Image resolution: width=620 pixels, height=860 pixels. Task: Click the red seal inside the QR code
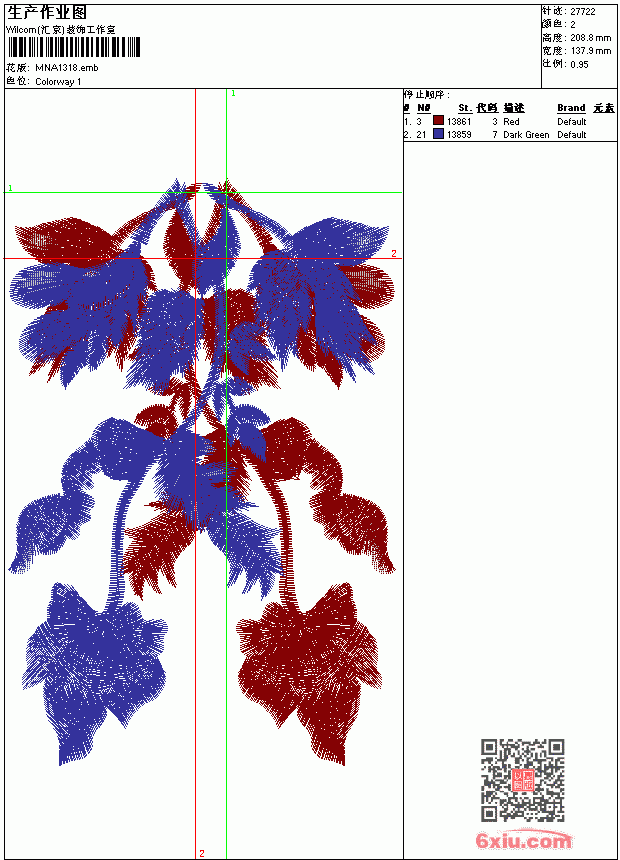click(523, 780)
